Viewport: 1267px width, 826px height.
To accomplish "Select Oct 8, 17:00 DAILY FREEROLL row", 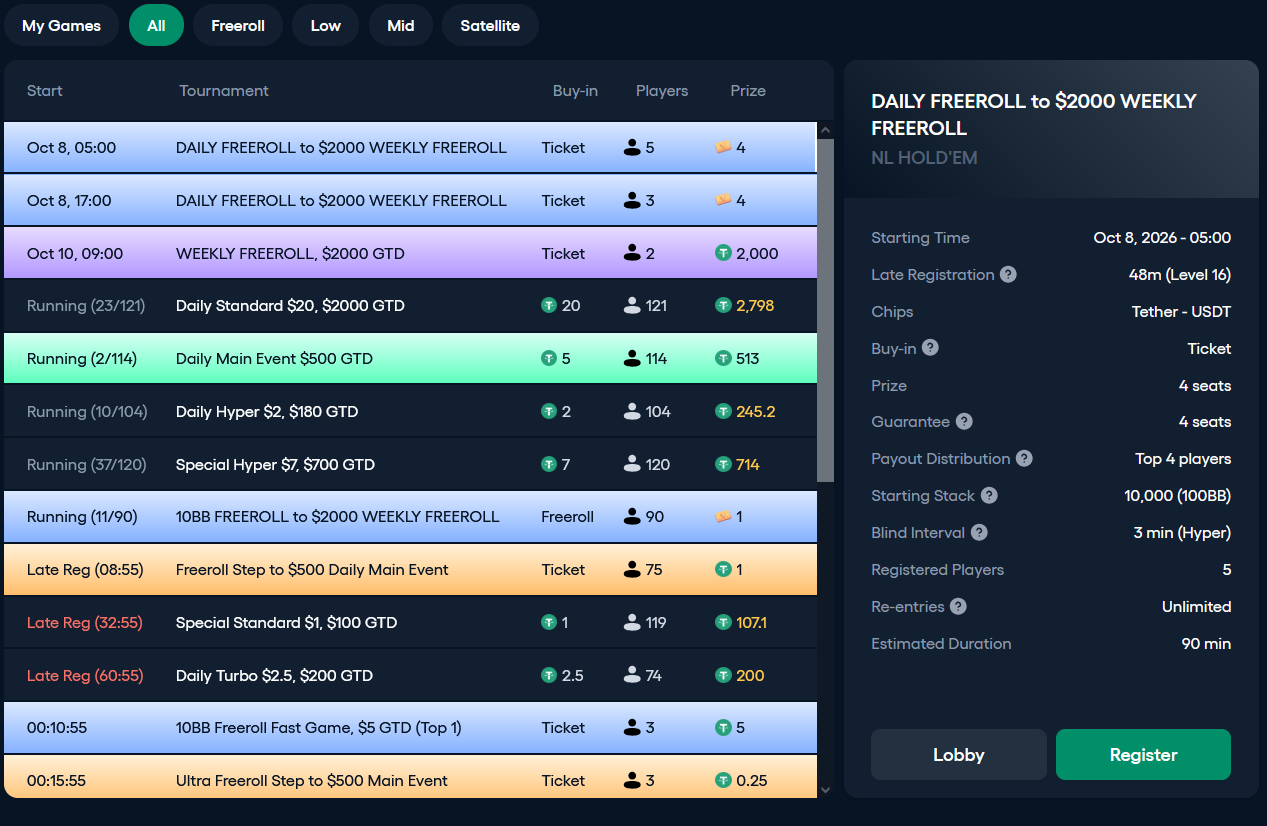I will click(x=410, y=201).
